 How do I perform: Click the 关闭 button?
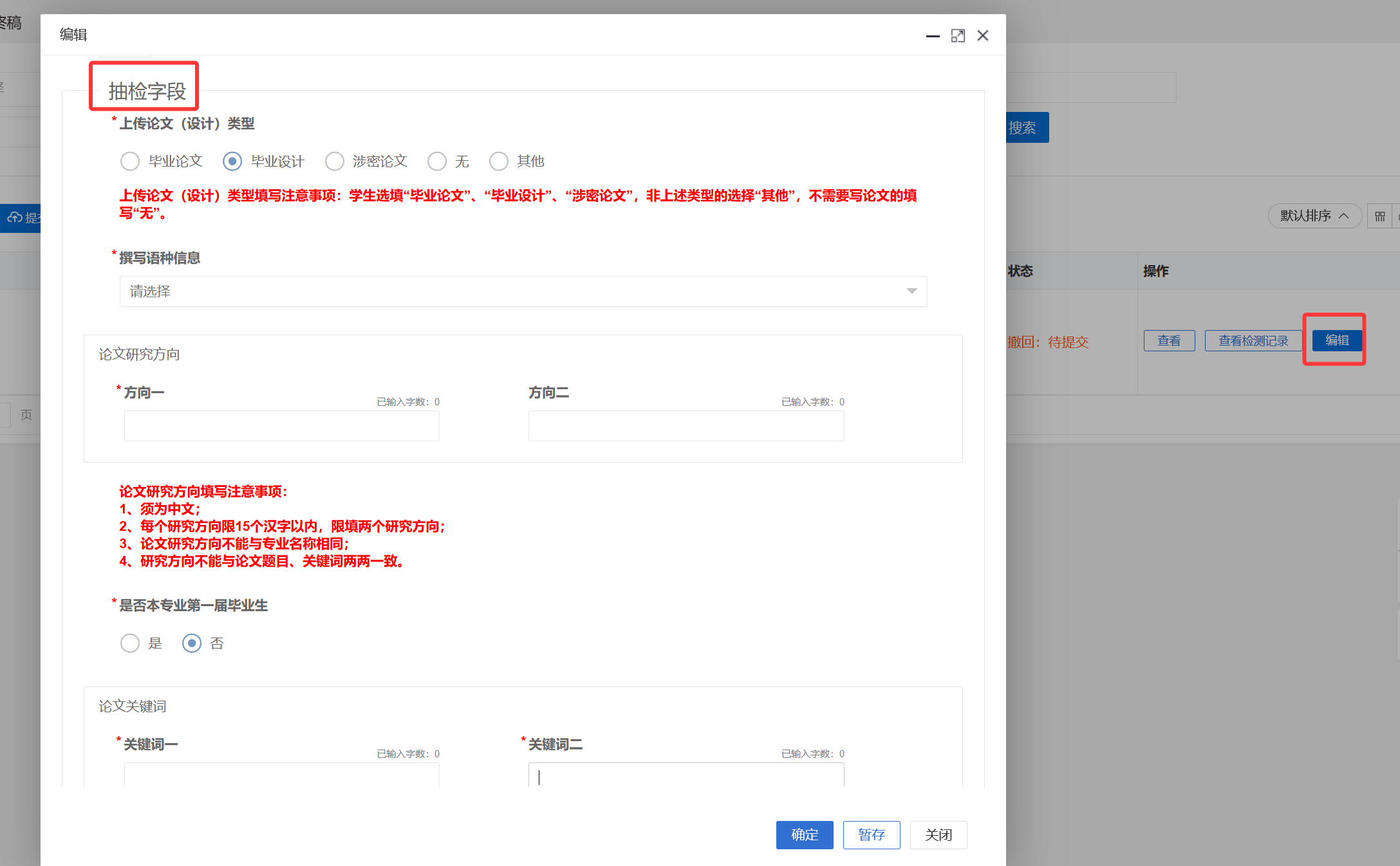(938, 835)
